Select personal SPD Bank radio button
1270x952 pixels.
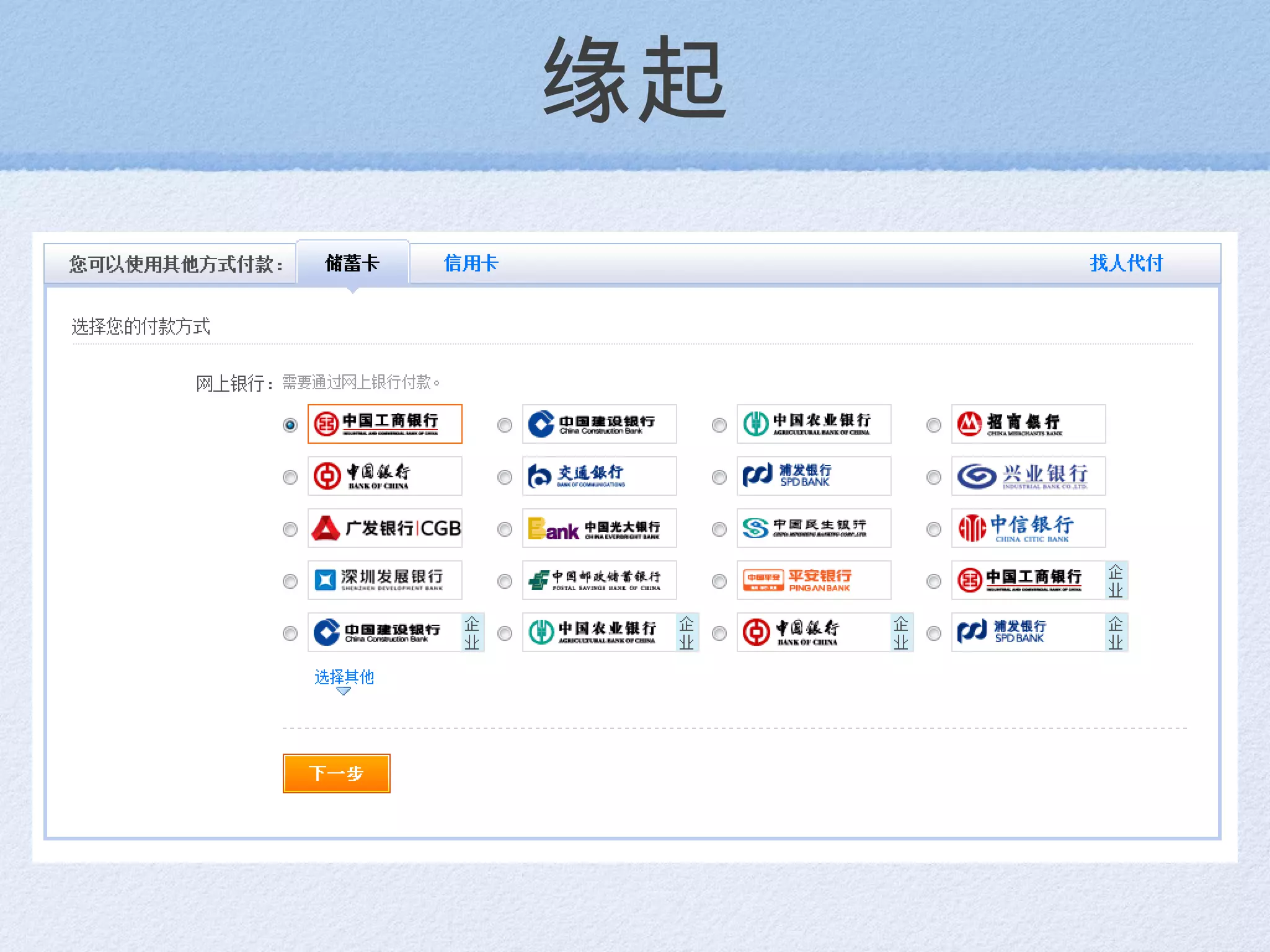point(719,477)
